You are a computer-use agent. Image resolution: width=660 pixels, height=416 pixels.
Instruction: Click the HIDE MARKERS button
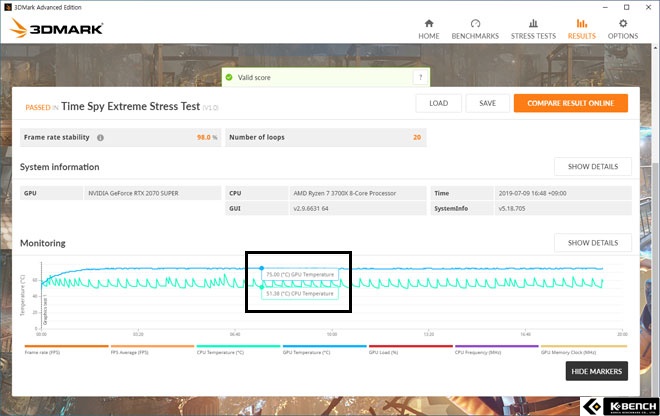coord(596,371)
